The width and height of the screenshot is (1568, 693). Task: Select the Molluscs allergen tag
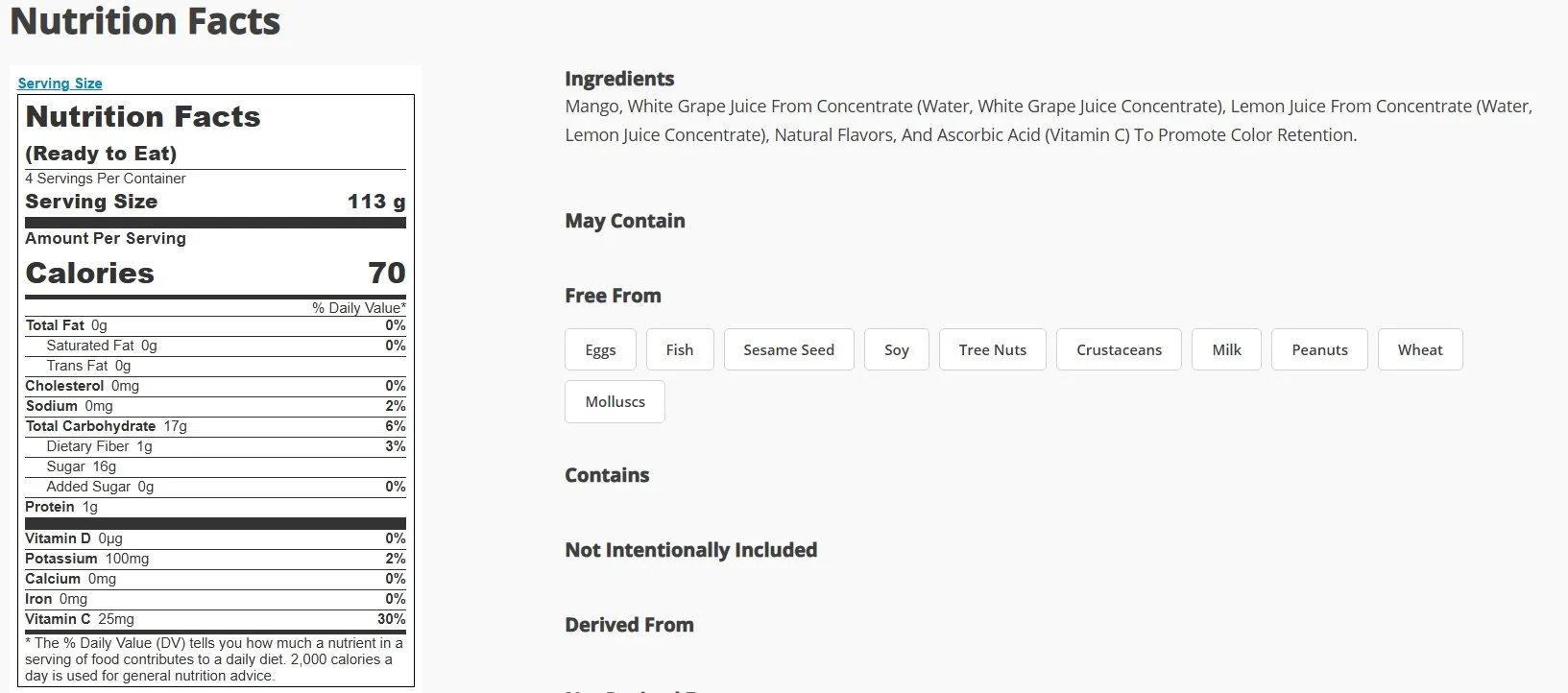click(615, 401)
